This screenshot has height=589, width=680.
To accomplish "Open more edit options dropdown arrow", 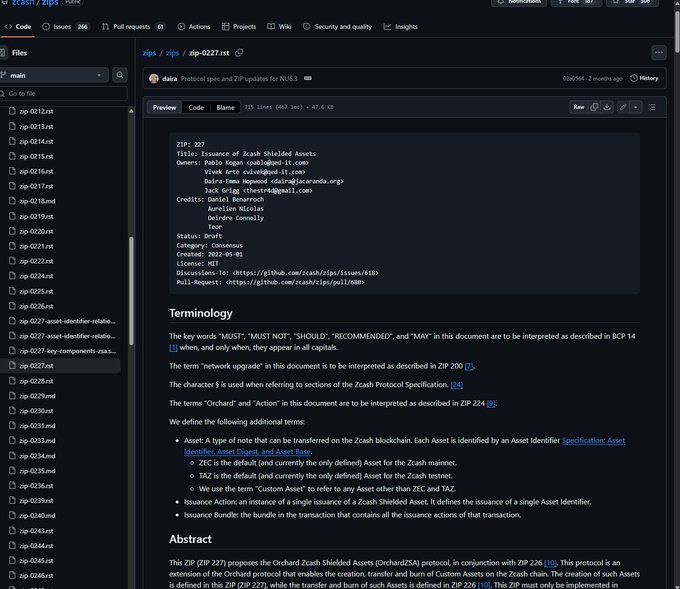I will point(635,107).
